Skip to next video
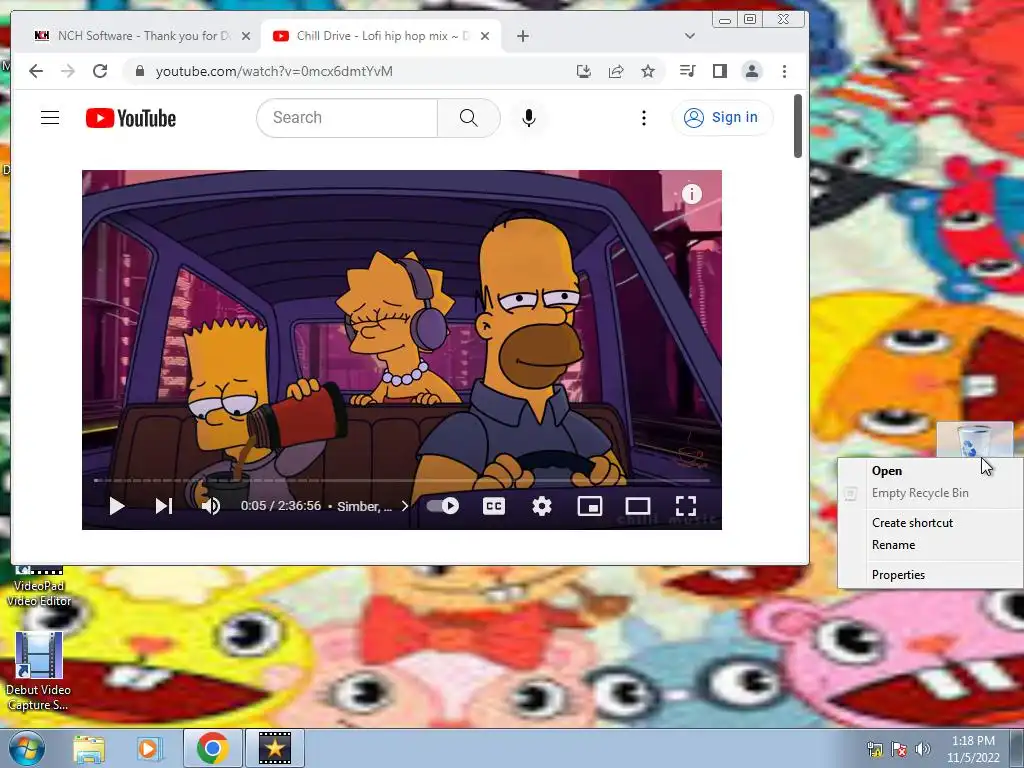This screenshot has width=1024, height=768. [164, 506]
